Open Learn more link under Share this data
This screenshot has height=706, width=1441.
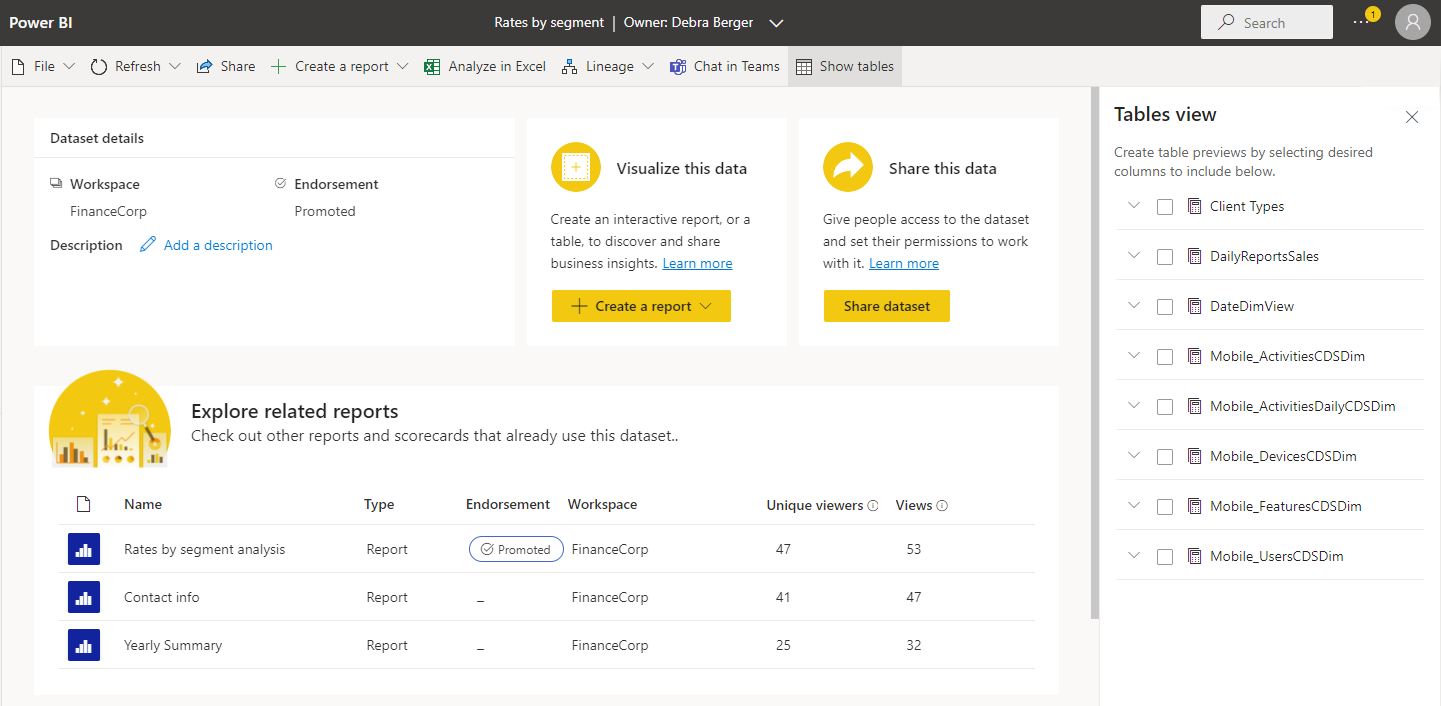pyautogui.click(x=904, y=263)
